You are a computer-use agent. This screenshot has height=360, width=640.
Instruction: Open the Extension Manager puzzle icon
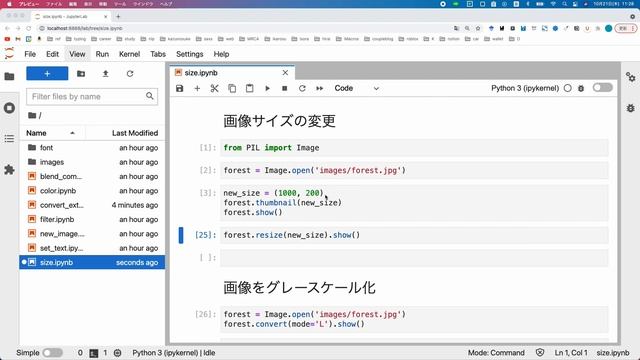click(9, 170)
